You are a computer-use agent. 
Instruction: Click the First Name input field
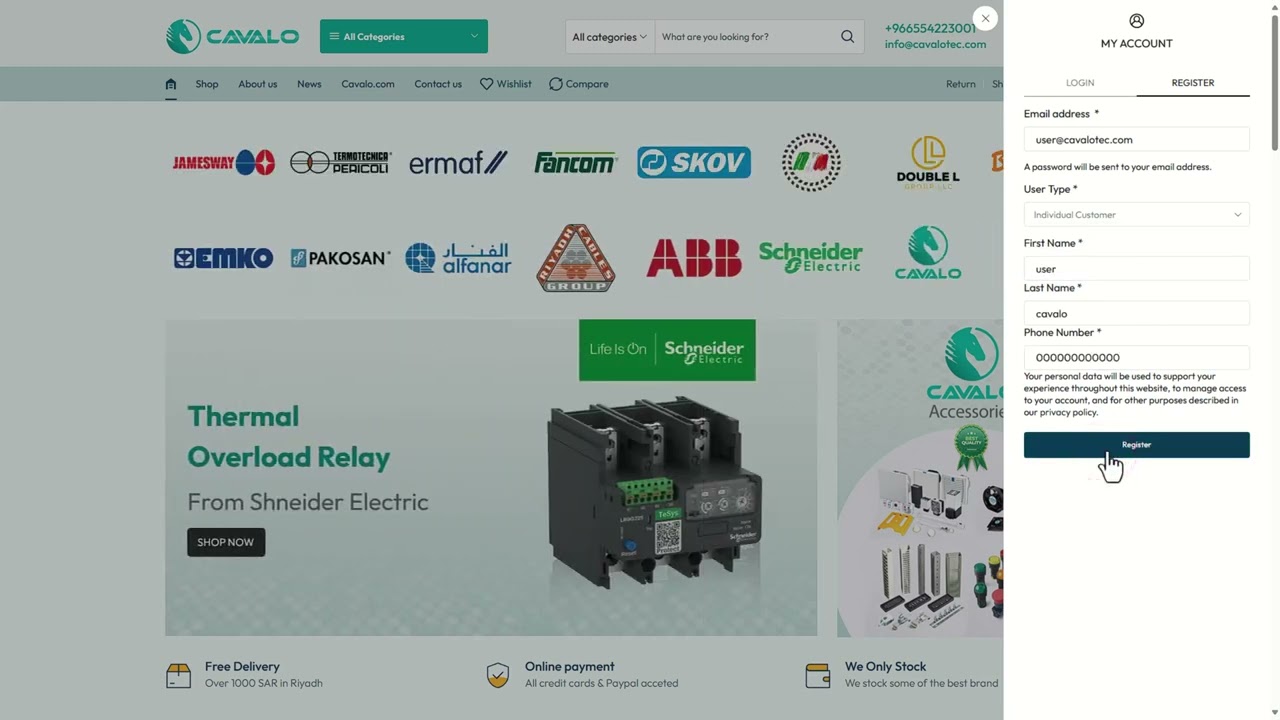pos(1137,269)
